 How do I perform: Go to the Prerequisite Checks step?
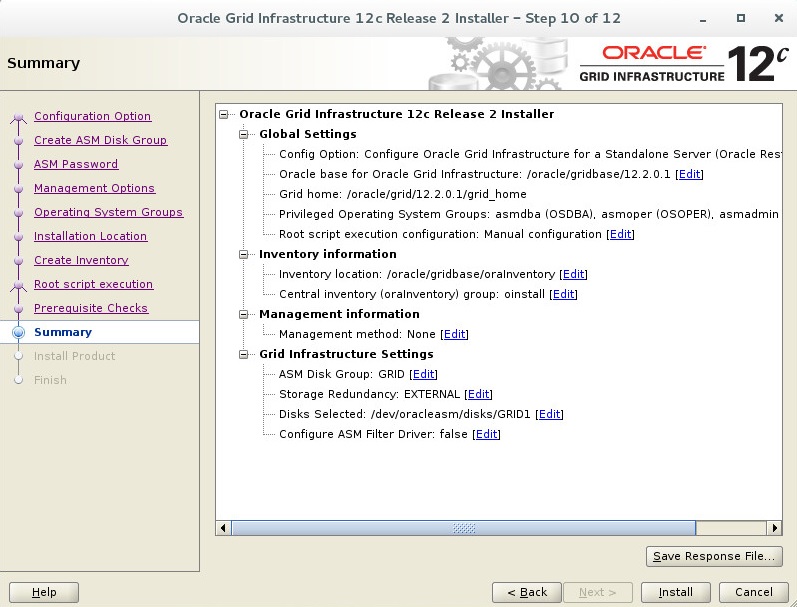pos(91,308)
